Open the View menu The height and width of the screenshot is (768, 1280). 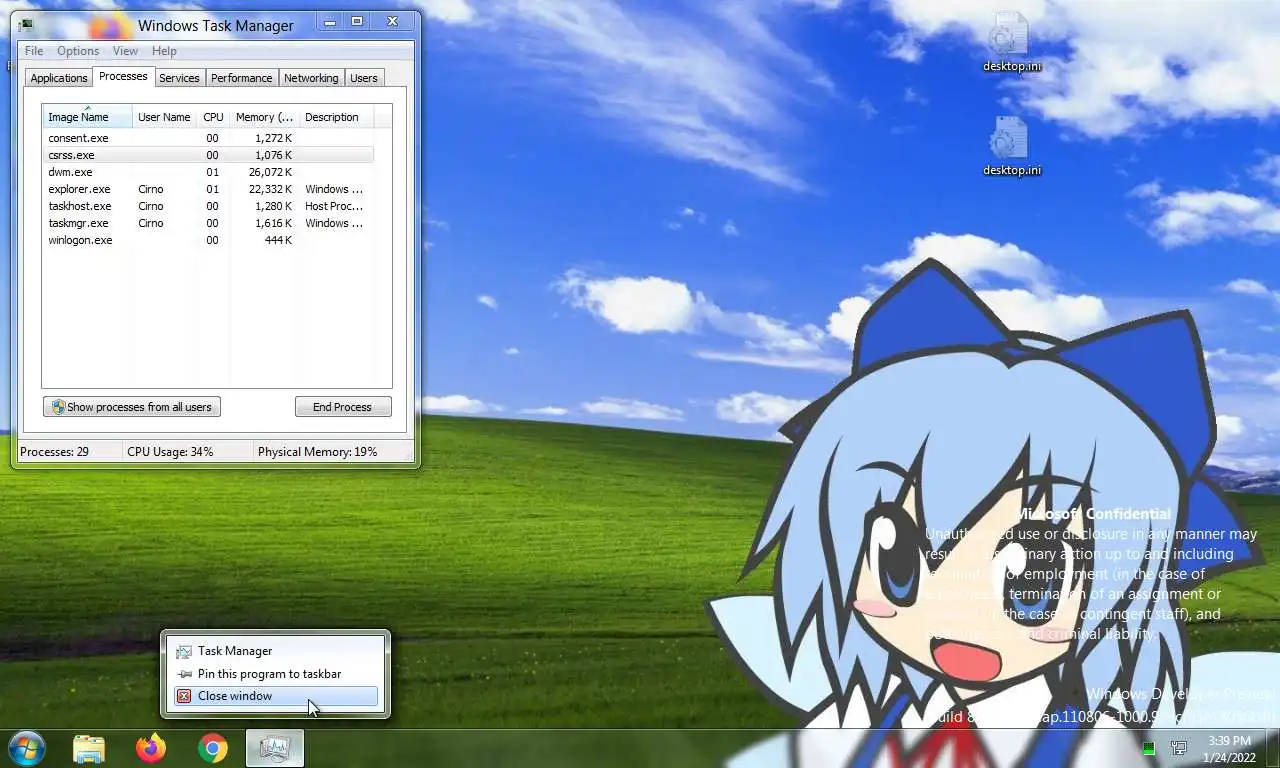[x=125, y=51]
